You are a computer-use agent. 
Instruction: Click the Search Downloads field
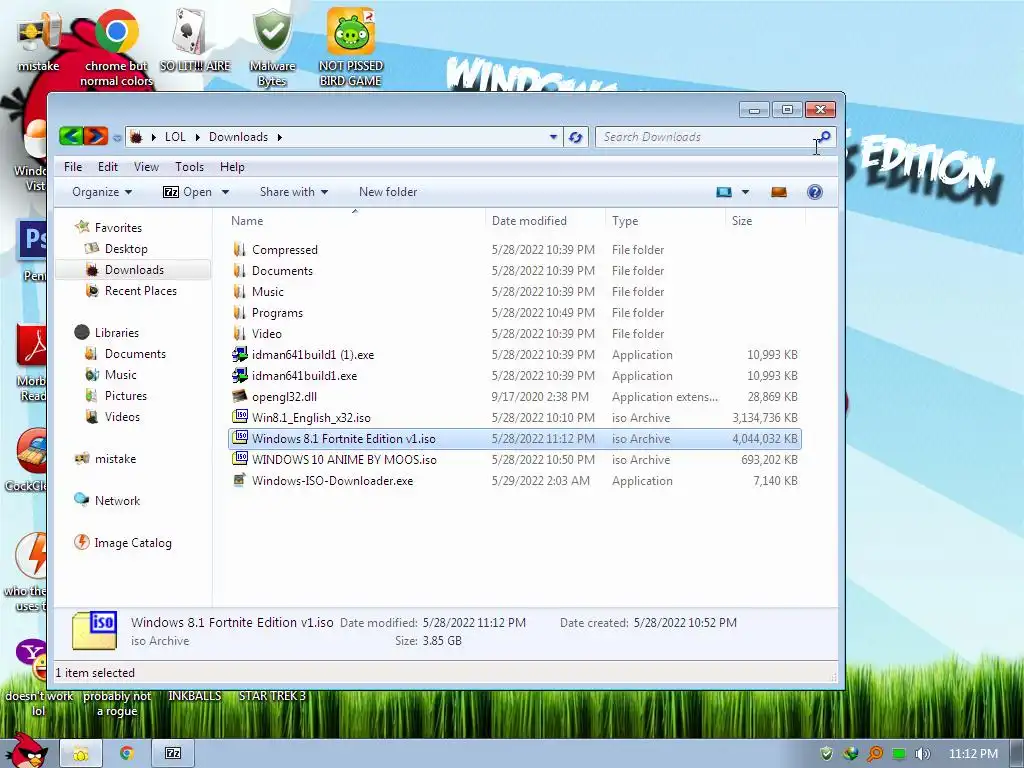[x=705, y=137]
